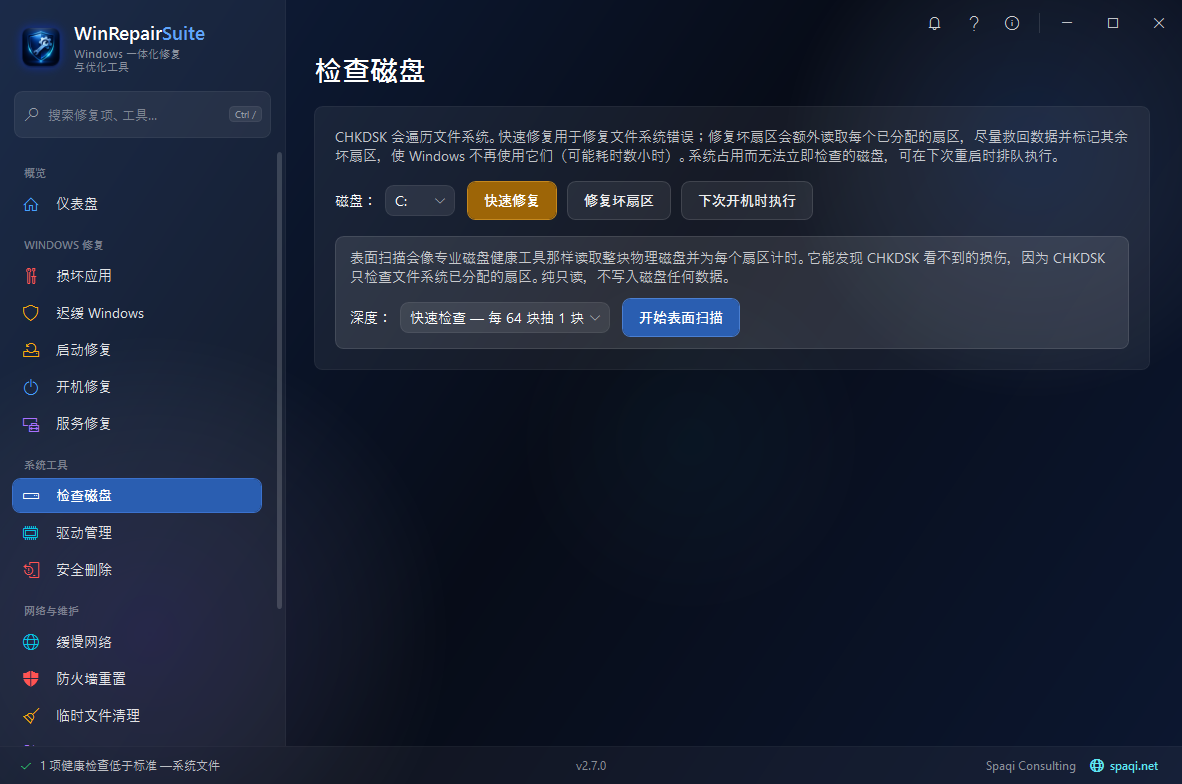This screenshot has width=1182, height=784.
Task: Click the 网络与维护 section header
Action: (x=51, y=611)
